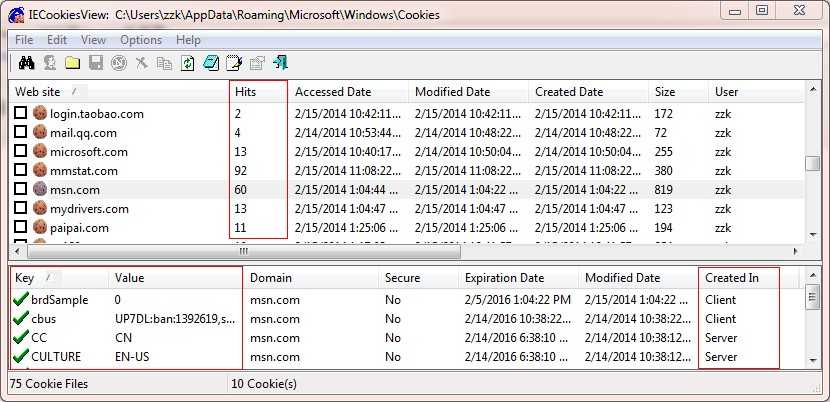Viewport: 830px width, 402px height.
Task: Tick the mmstat.com checkbox
Action: point(20,170)
